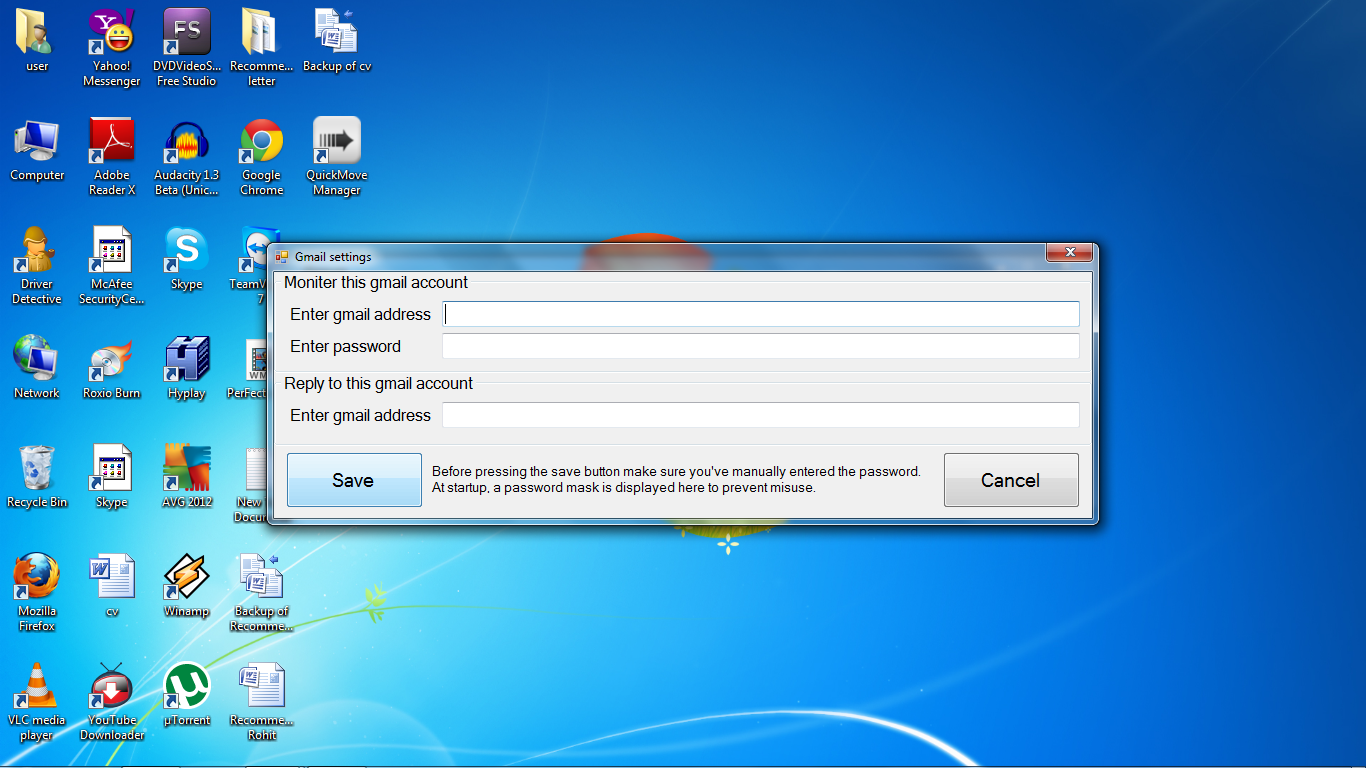Viewport: 1366px width, 768px height.
Task: Click the "Gmail settings" window title text
Action: (333, 257)
